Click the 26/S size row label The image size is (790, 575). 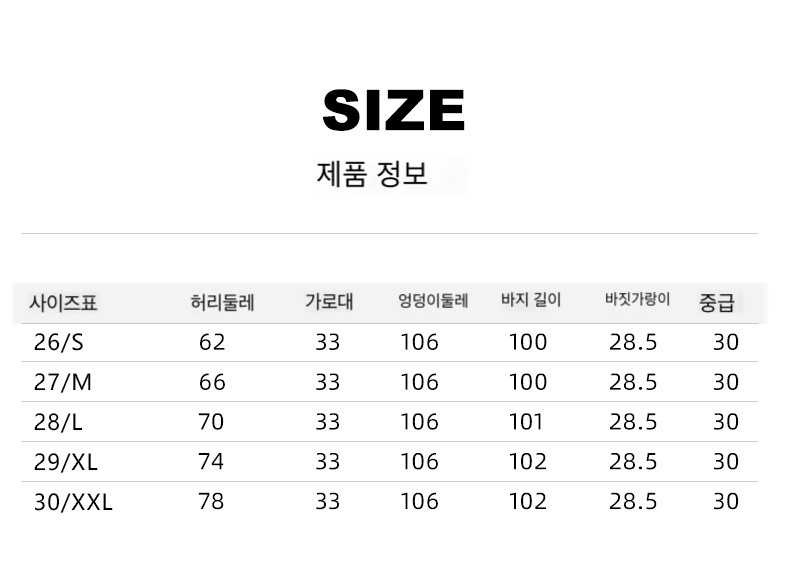point(58,343)
